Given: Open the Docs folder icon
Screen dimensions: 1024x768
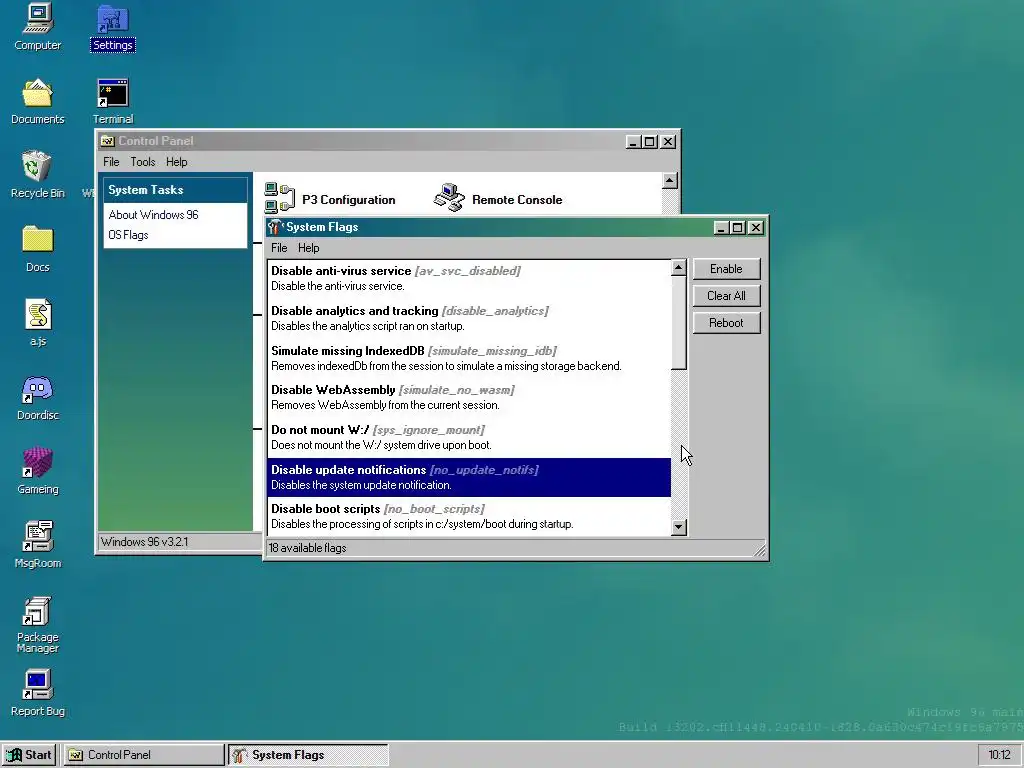Looking at the screenshot, I should click(x=38, y=248).
